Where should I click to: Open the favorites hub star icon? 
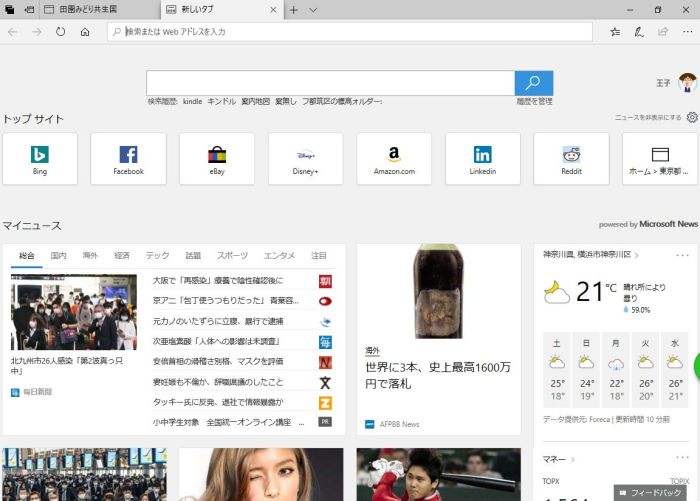click(x=615, y=32)
